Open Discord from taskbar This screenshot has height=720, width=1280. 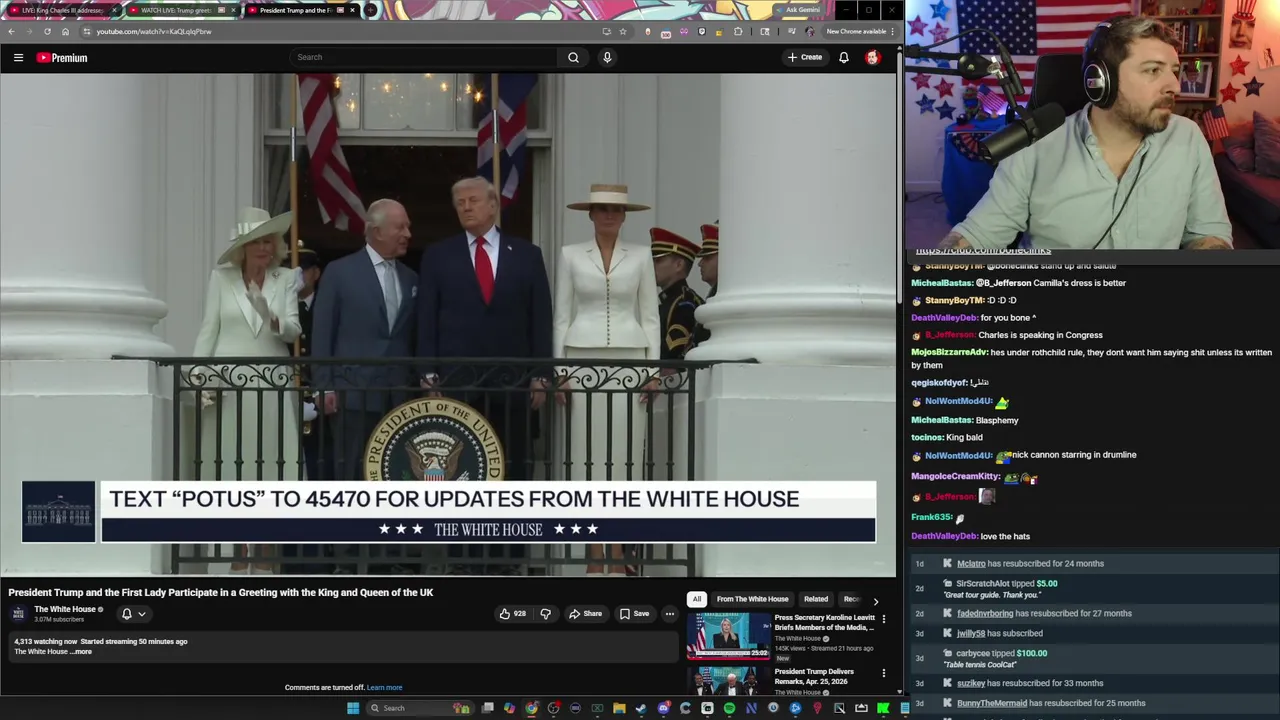[x=663, y=708]
